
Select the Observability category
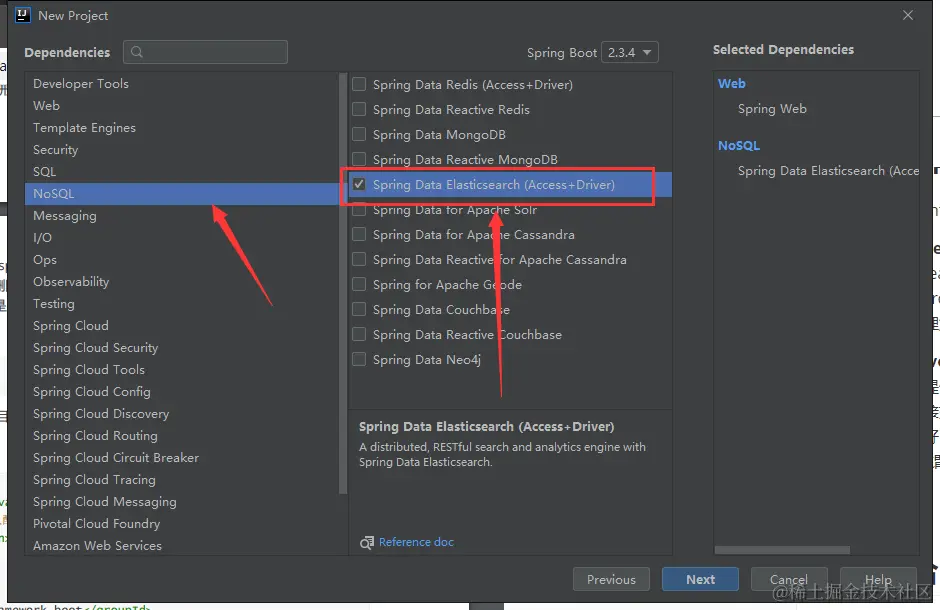pos(182,282)
